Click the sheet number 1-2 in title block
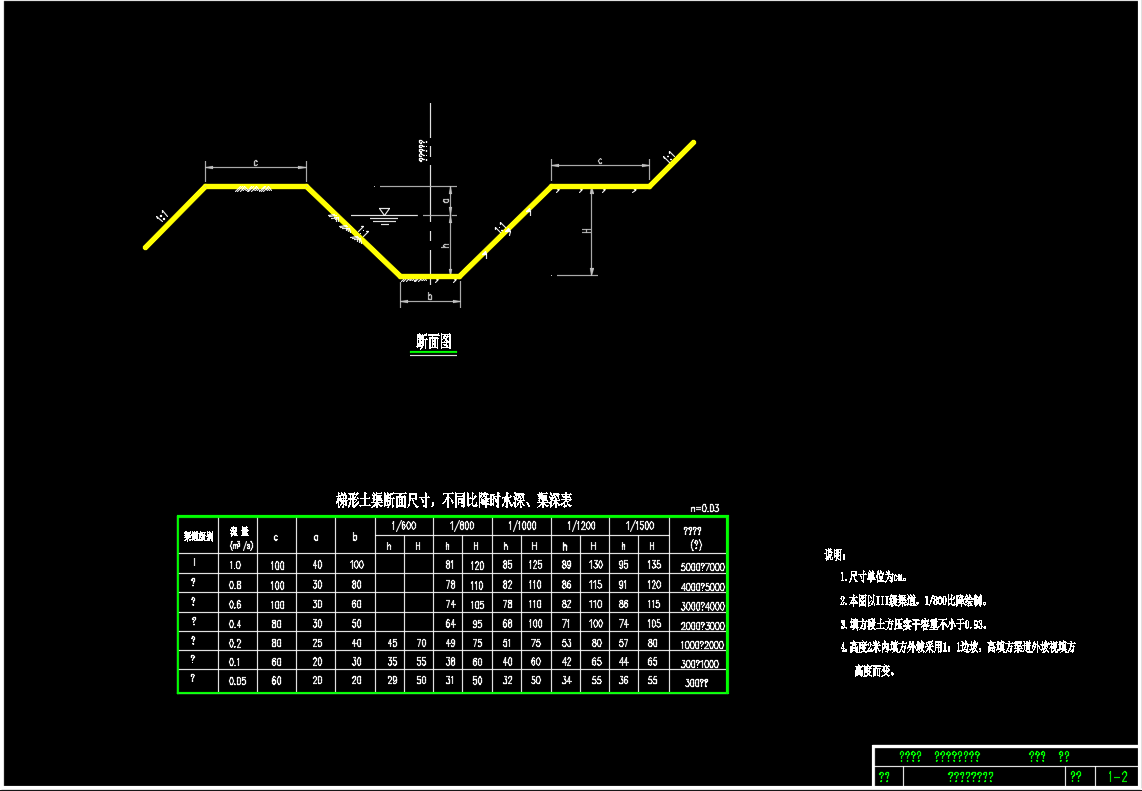 click(x=1117, y=777)
